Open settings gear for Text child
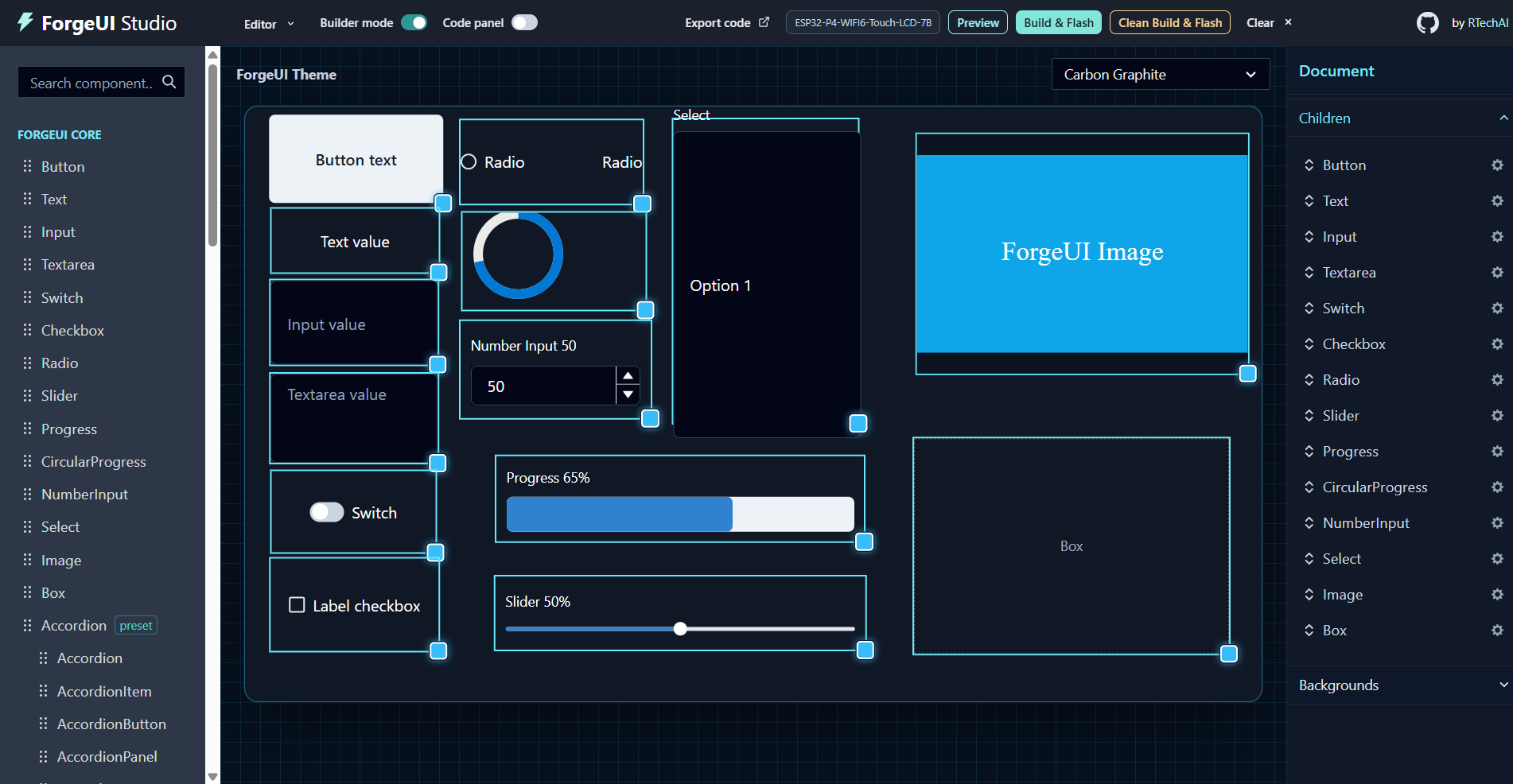 coord(1497,201)
